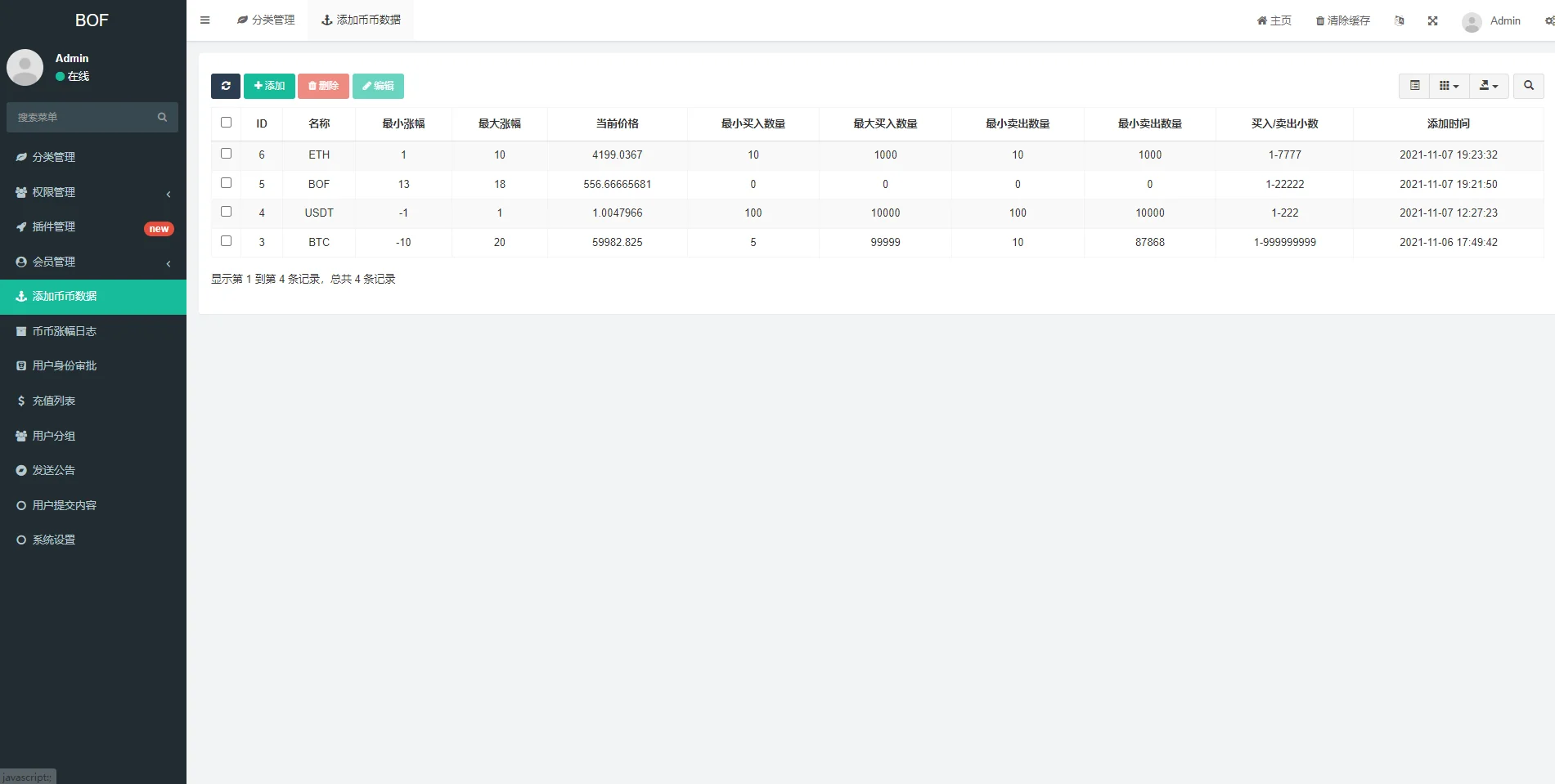The width and height of the screenshot is (1555, 784).
Task: Open 币币涨幅日志 in the sidebar
Action: [x=93, y=331]
